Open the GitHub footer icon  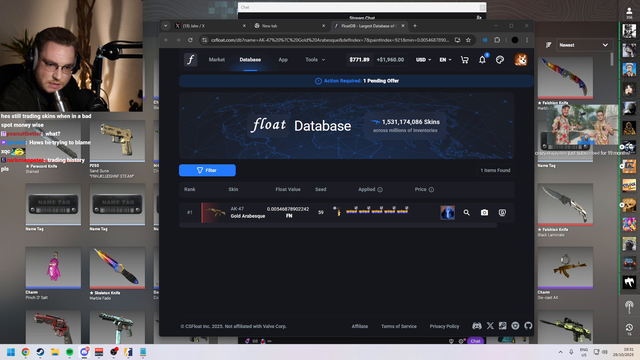pyautogui.click(x=528, y=326)
